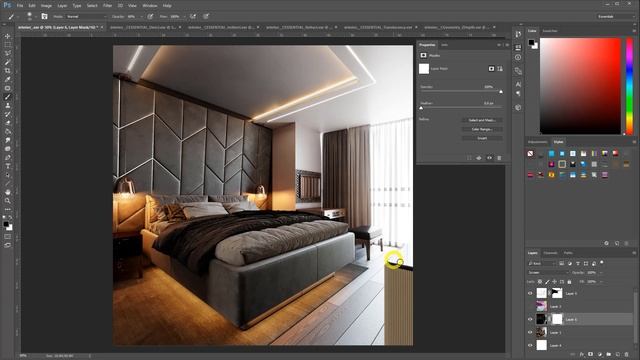Open the layer Fill dropdown arrow
Viewport: 640px width, 360px height.
(x=600, y=282)
